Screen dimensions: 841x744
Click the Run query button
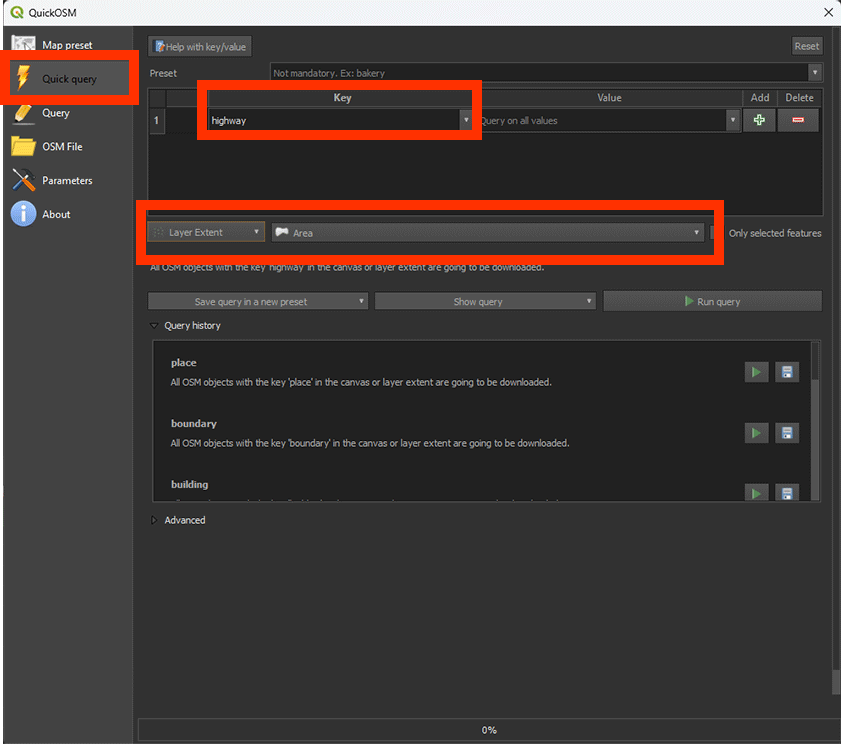click(712, 301)
